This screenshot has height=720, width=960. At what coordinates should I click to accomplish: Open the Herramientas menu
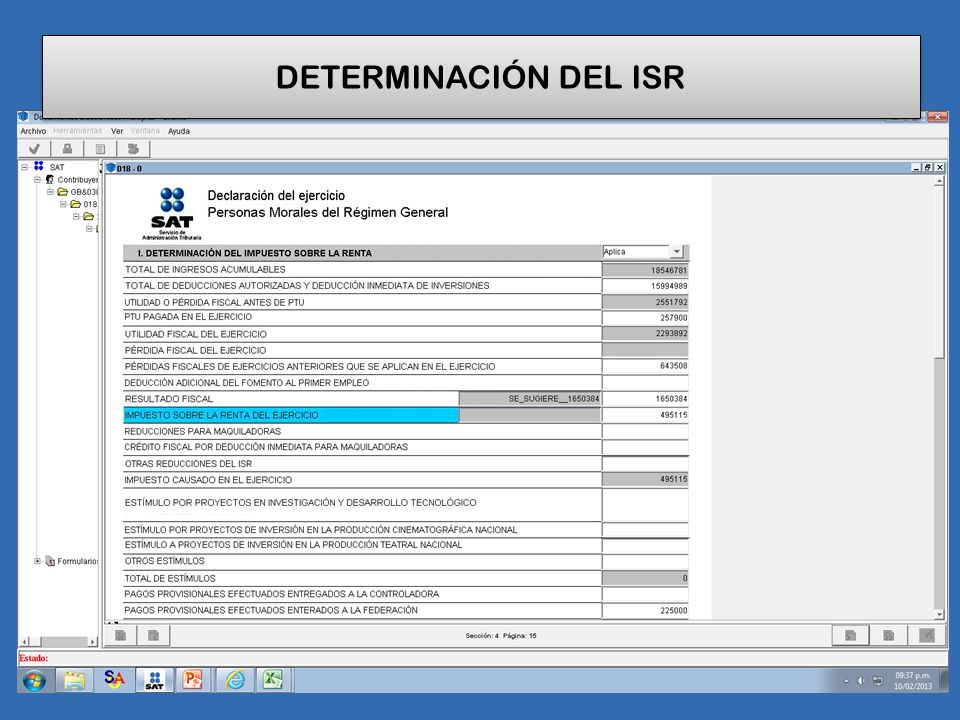point(77,131)
